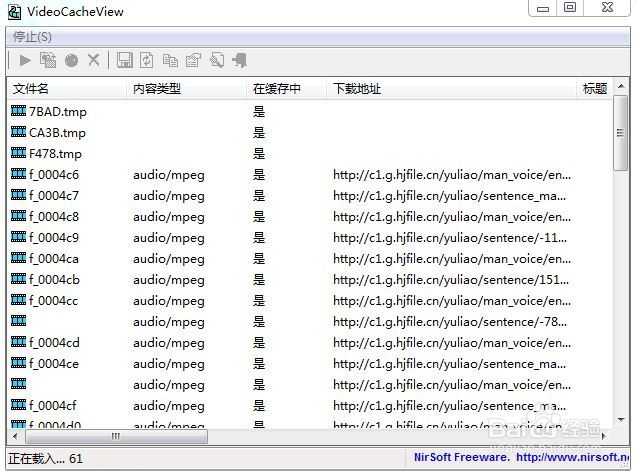Click the horizontal scrollbar thumb
Image resolution: width=637 pixels, height=471 pixels.
tap(116, 436)
